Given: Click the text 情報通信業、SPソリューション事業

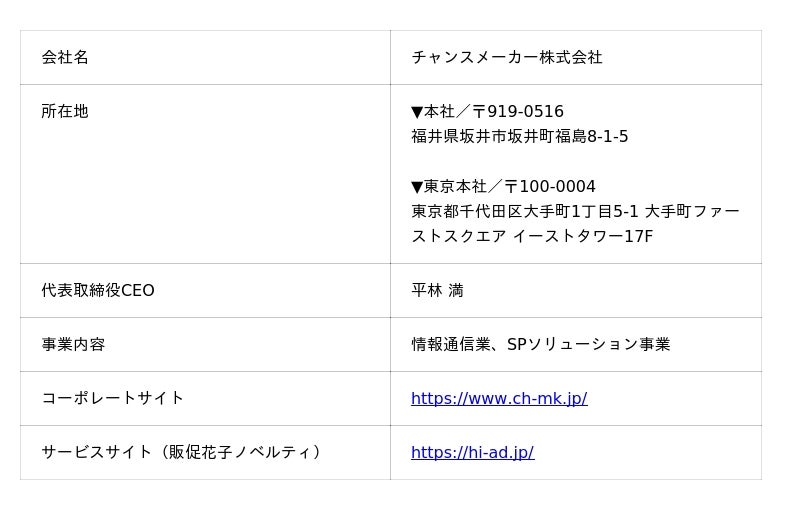Looking at the screenshot, I should (540, 344).
